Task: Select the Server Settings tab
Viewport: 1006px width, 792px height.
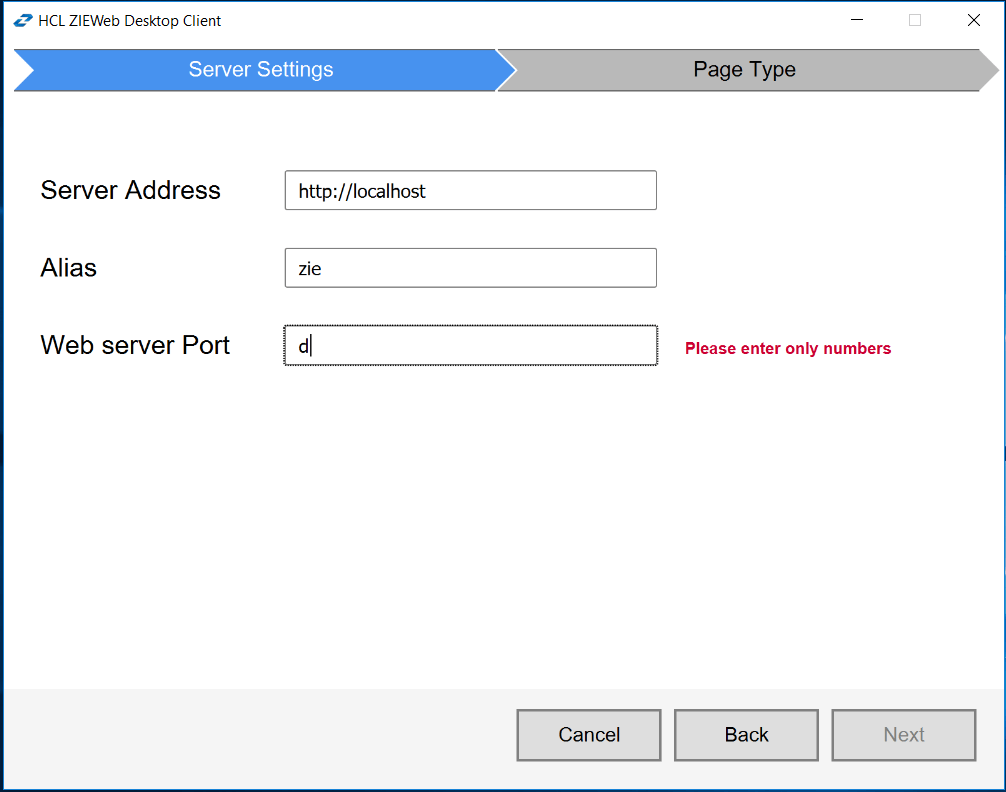Action: coord(260,70)
